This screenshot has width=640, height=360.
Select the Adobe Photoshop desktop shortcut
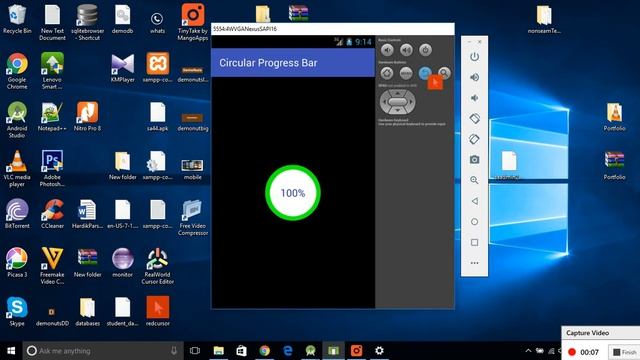point(52,169)
